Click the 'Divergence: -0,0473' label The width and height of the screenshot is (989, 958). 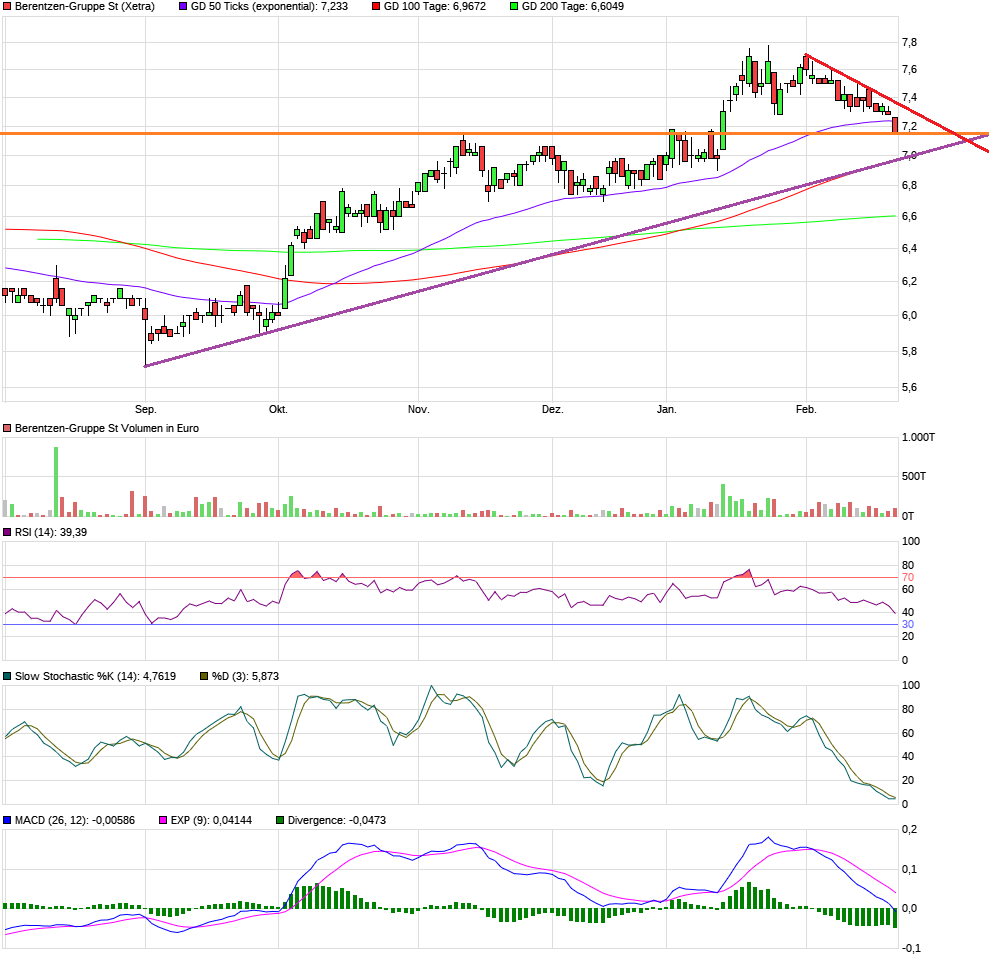coord(337,820)
